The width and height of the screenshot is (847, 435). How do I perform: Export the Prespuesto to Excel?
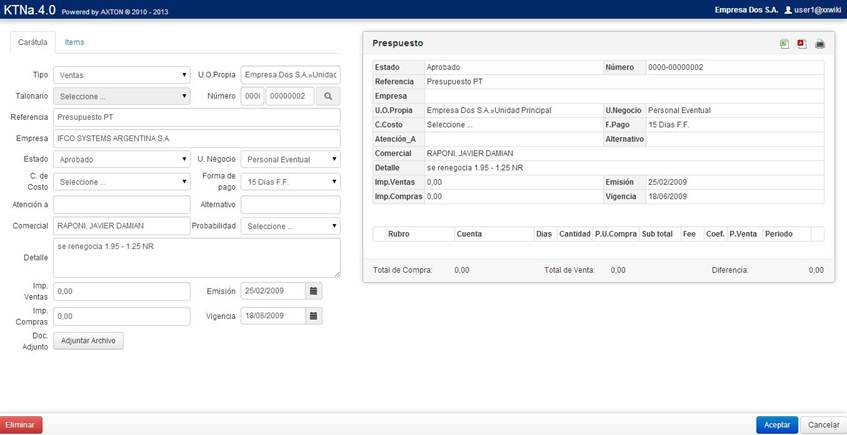tap(785, 44)
